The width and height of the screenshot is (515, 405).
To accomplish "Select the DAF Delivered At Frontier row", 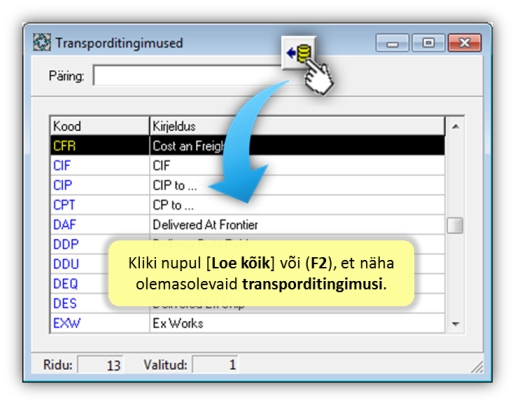I will [247, 224].
